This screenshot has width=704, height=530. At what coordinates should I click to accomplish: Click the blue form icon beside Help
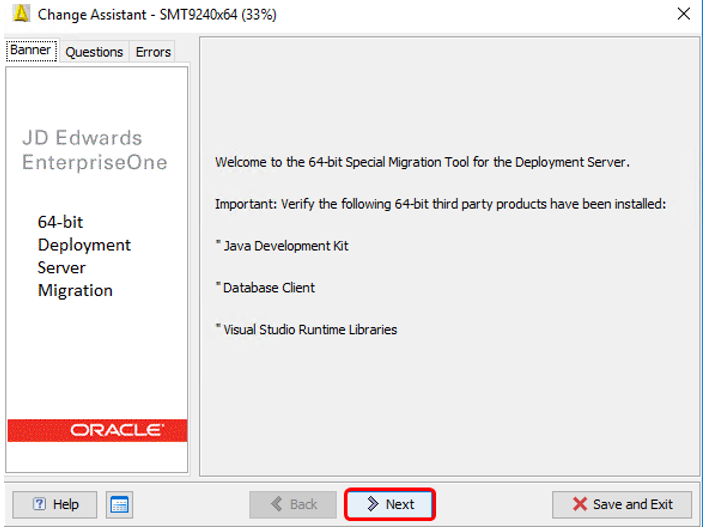[x=119, y=504]
